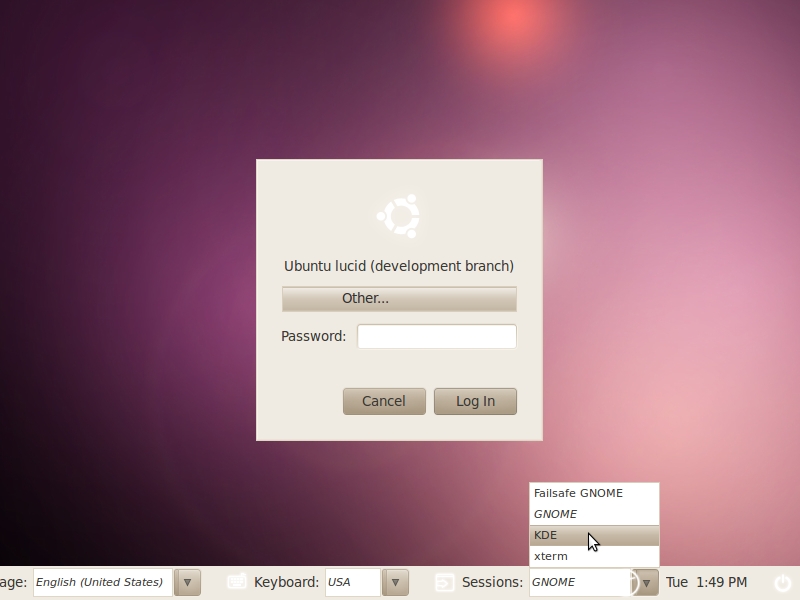The width and height of the screenshot is (800, 600).
Task: Collapse the Sessions dropdown arrow
Action: click(646, 582)
